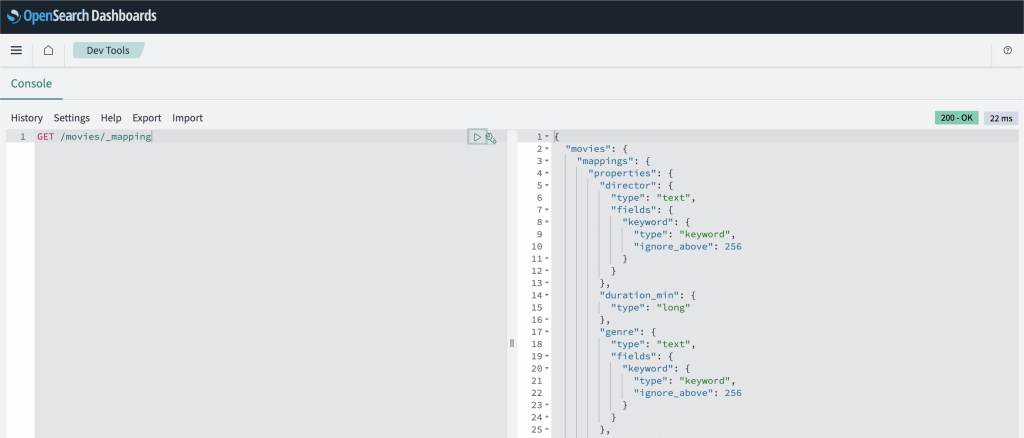
Task: Open the help icon in the header
Action: tap(1007, 50)
